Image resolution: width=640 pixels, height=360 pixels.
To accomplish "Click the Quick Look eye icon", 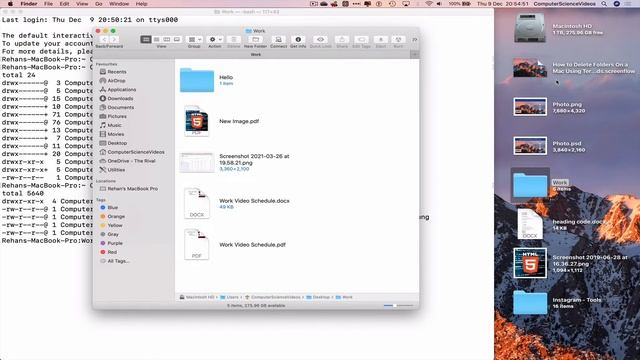I will click(320, 40).
